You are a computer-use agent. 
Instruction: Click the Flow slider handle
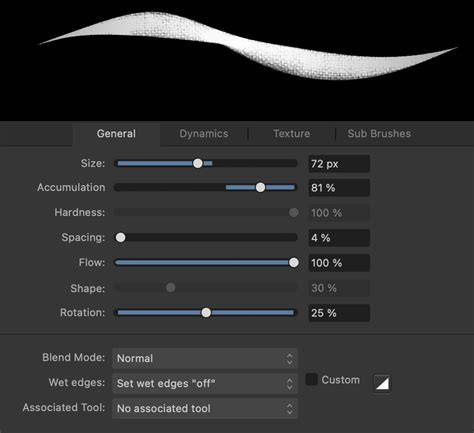294,263
